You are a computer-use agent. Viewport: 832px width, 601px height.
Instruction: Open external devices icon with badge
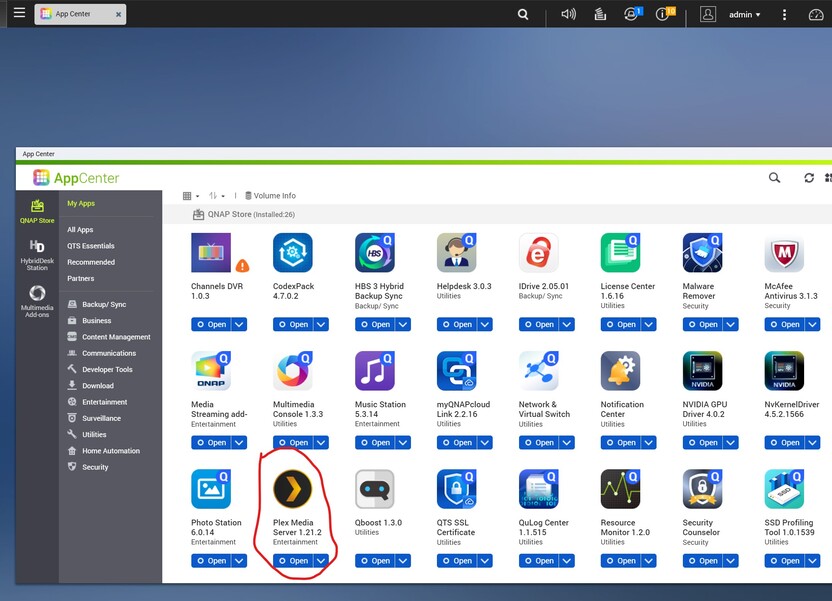(632, 14)
